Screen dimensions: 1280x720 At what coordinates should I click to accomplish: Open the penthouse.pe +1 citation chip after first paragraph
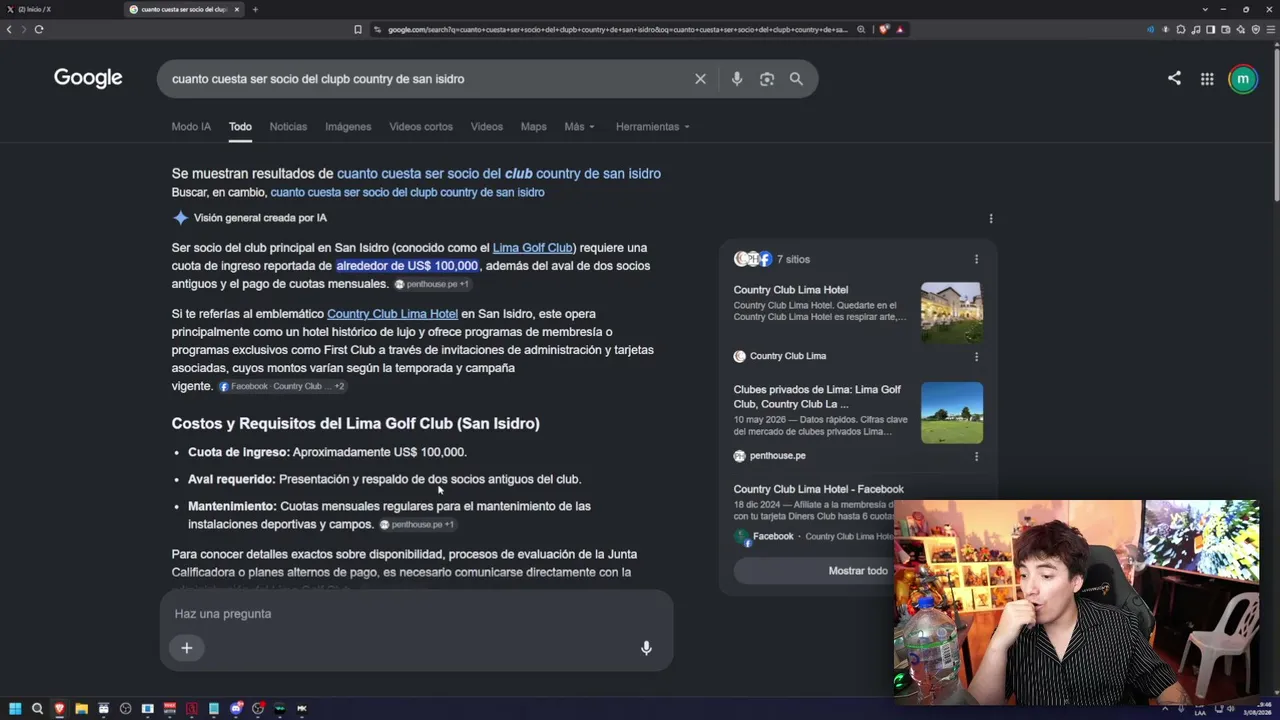[432, 285]
